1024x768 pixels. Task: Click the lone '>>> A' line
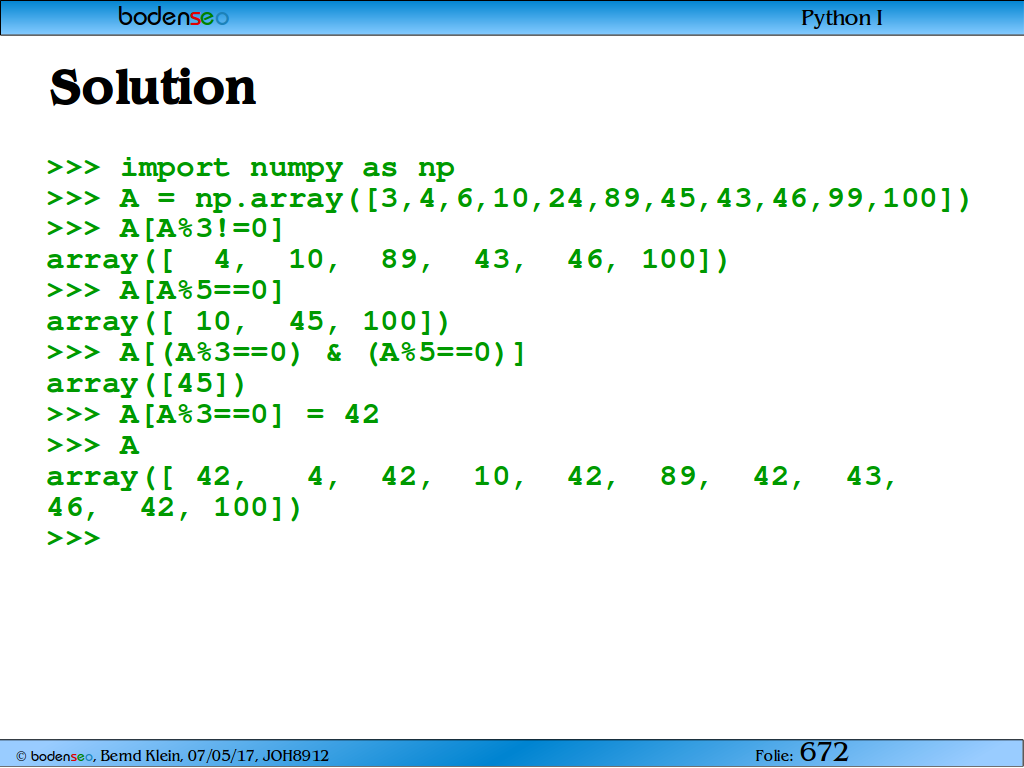[93, 445]
